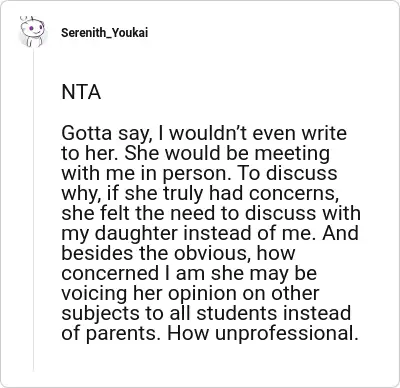
Task: Click the word 'parents' in the last line
Action: click(121, 333)
